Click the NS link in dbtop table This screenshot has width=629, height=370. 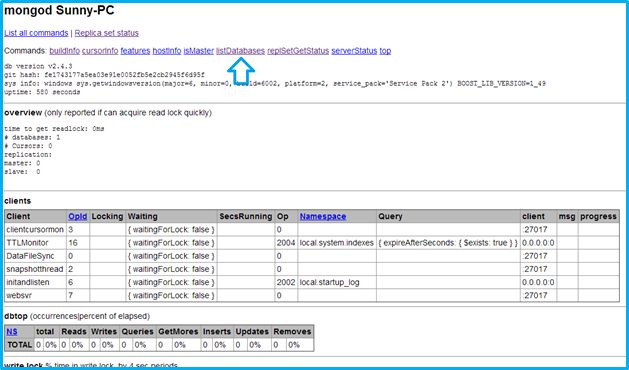[12, 331]
